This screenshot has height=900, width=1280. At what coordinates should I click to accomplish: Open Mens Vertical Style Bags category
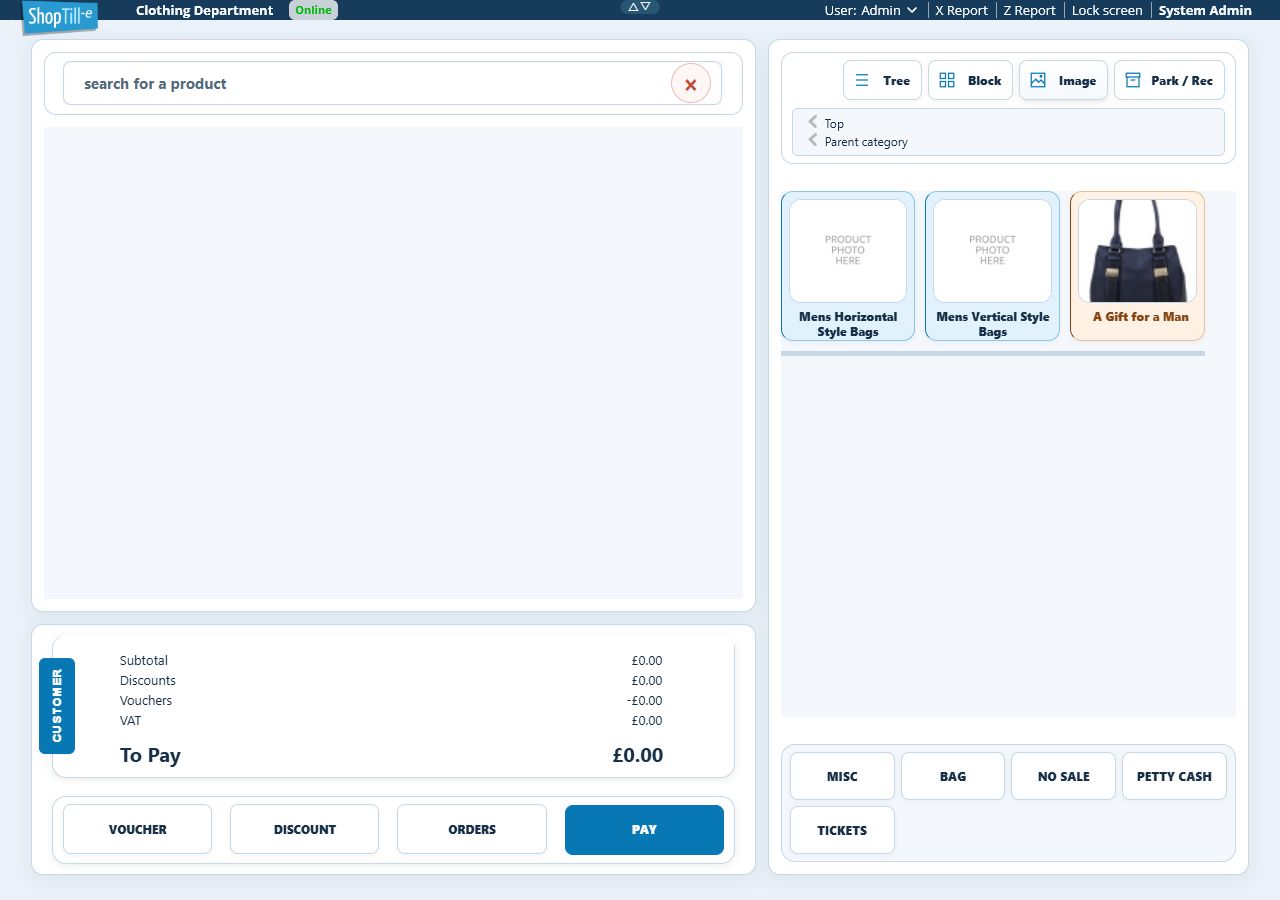(x=992, y=266)
